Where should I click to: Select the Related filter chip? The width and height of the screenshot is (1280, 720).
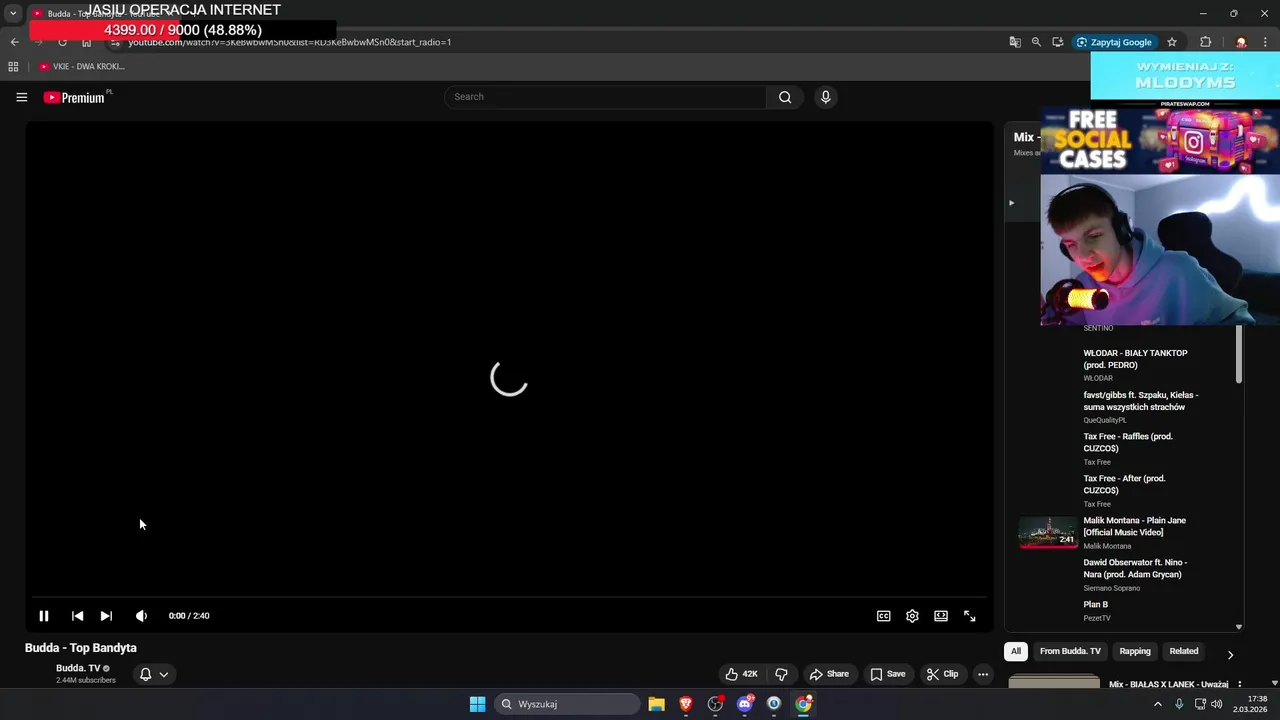click(1184, 651)
